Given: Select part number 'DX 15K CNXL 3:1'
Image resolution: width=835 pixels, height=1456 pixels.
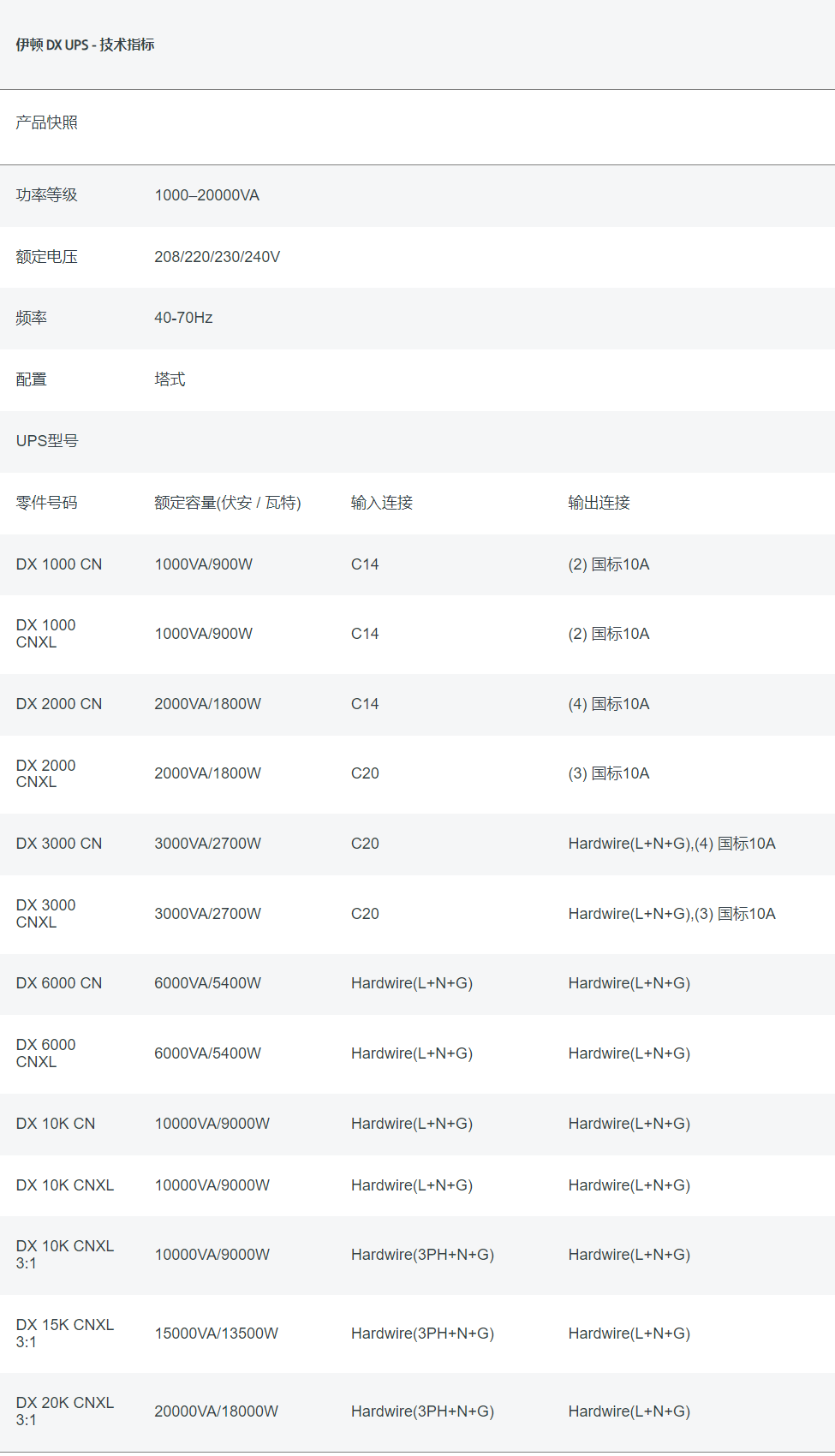Looking at the screenshot, I should click(65, 1334).
